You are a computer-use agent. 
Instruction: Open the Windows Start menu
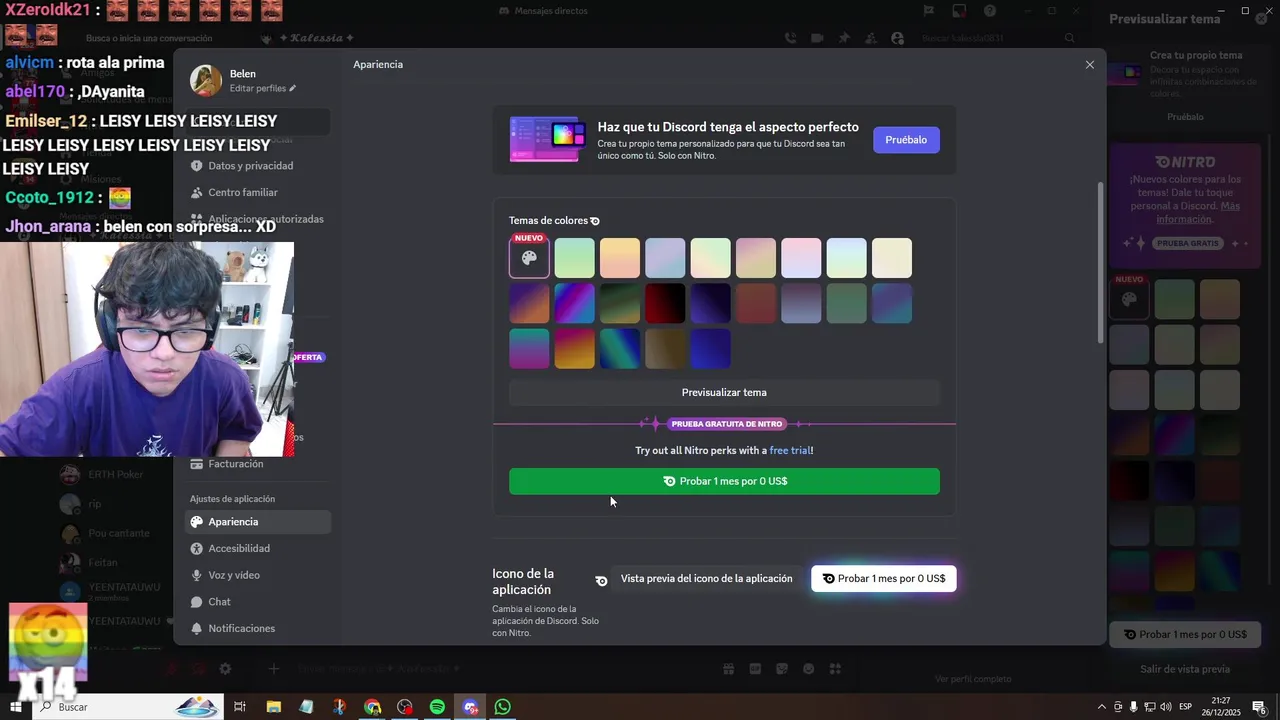point(15,707)
